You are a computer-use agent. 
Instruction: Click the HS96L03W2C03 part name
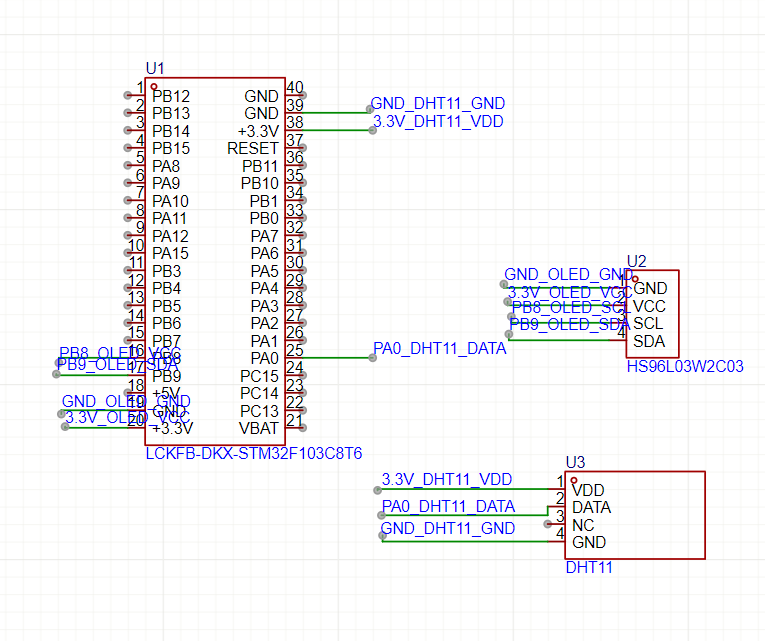pos(685,367)
